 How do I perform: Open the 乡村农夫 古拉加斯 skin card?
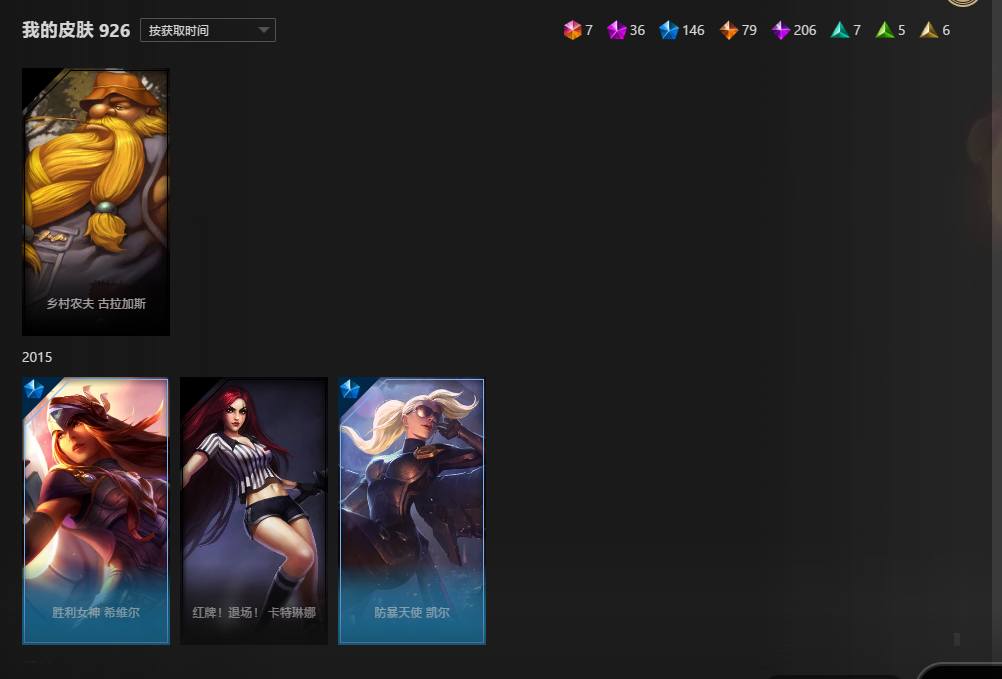(96, 202)
